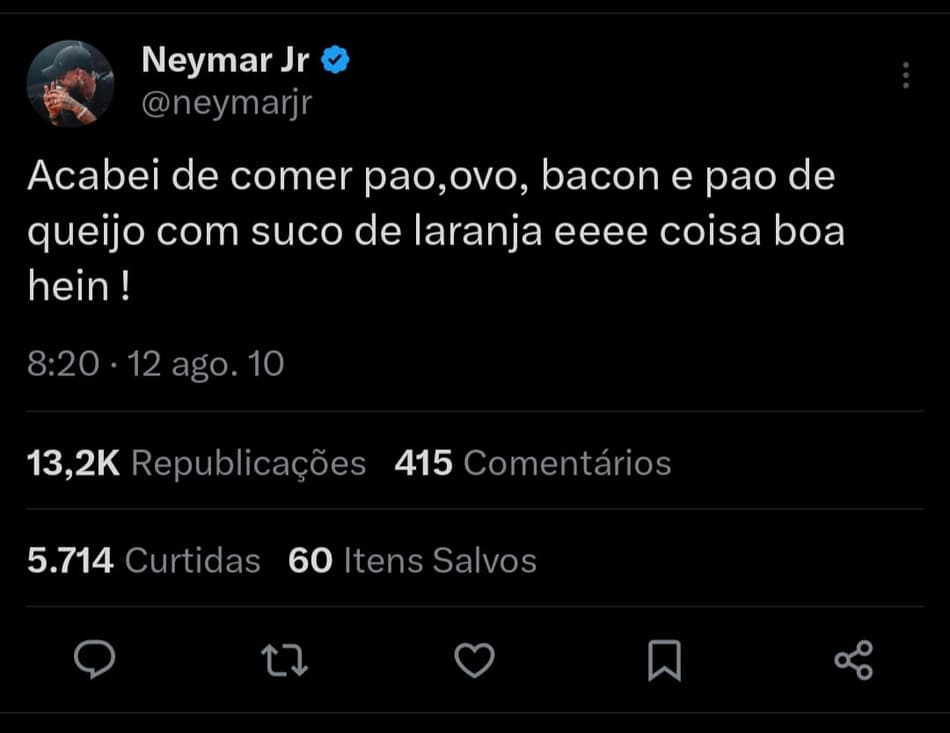Save the tweet with the bookmark icon

pyautogui.click(x=664, y=660)
